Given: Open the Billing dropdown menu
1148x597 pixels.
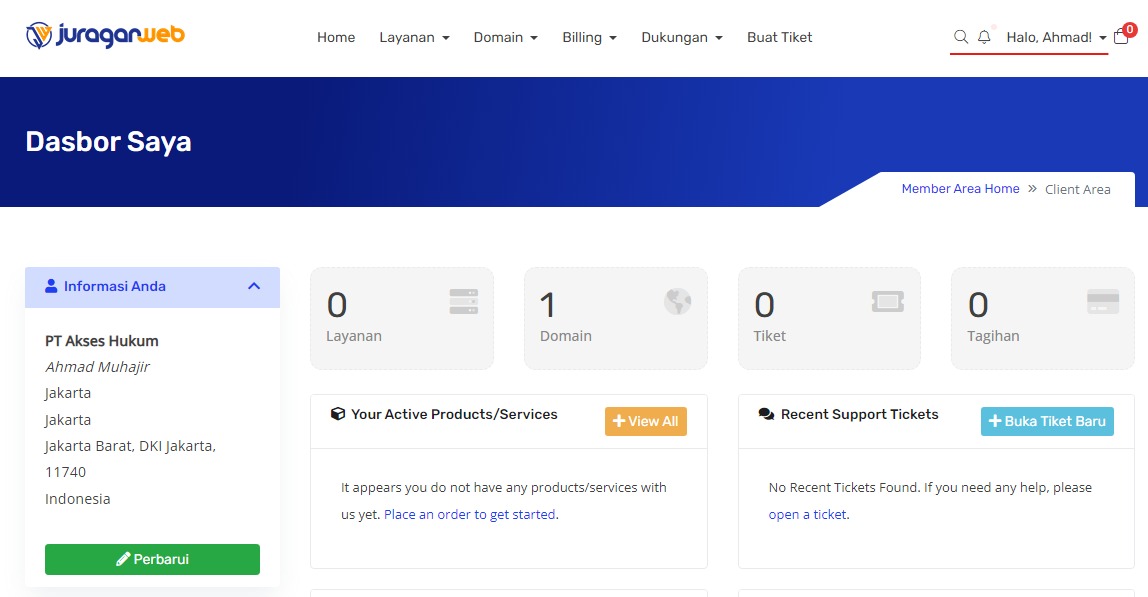Looking at the screenshot, I should coord(589,38).
